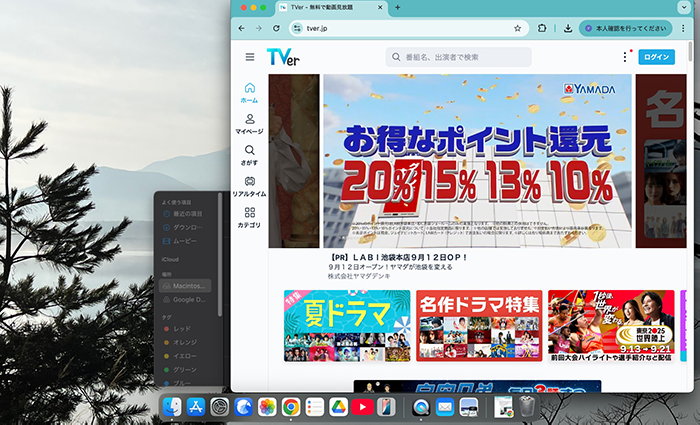
Task: Open the 名作ドラマ特集 card
Action: click(x=479, y=326)
